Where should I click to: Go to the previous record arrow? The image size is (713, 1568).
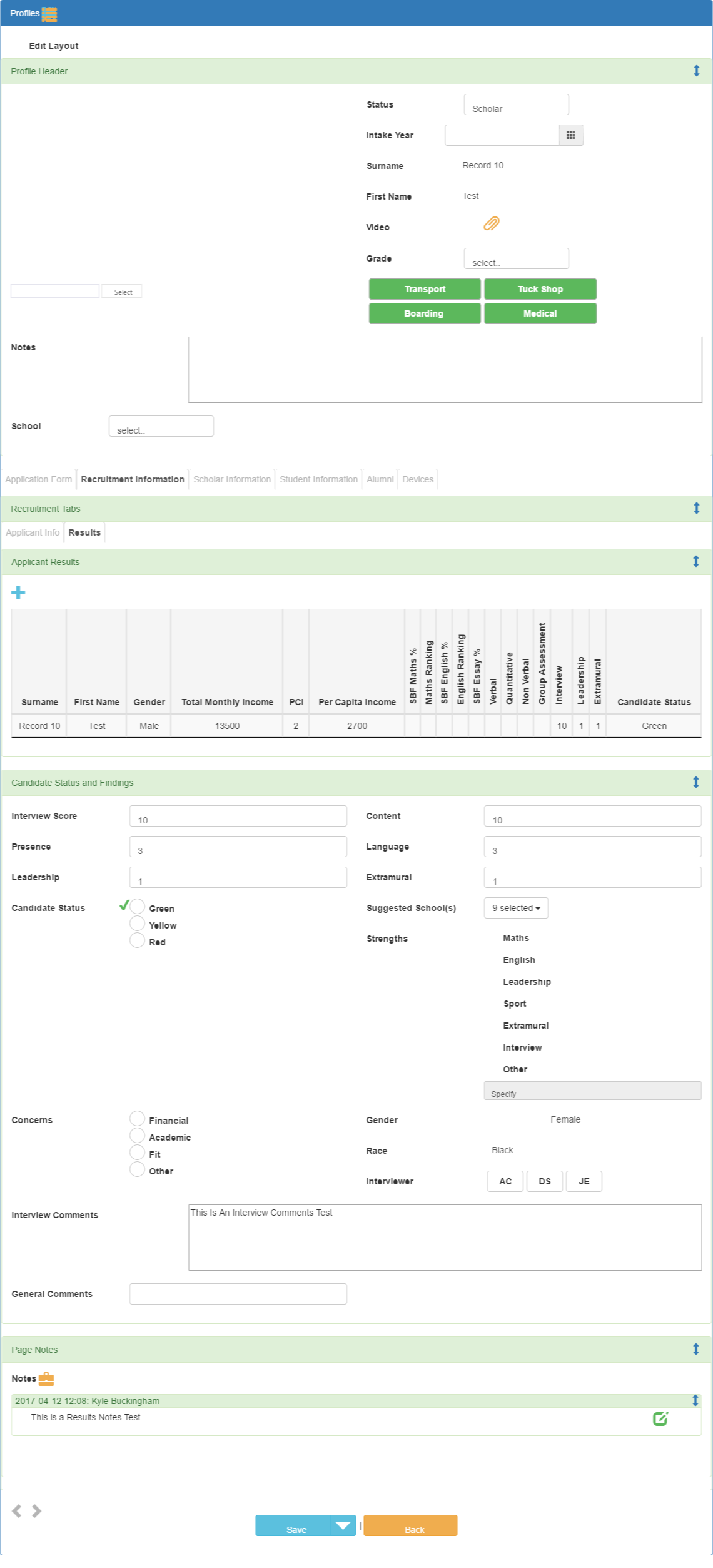pyautogui.click(x=17, y=1512)
